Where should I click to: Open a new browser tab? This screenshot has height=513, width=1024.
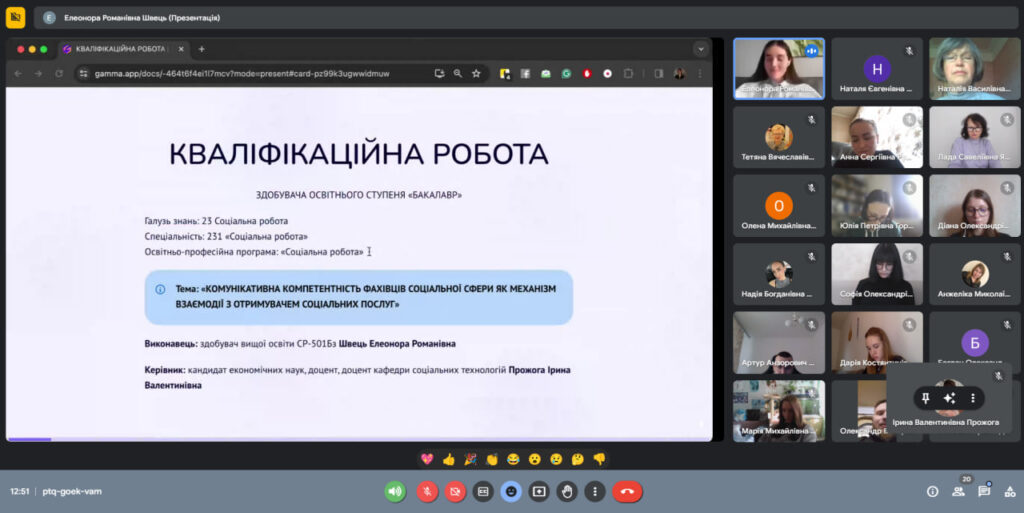[201, 49]
